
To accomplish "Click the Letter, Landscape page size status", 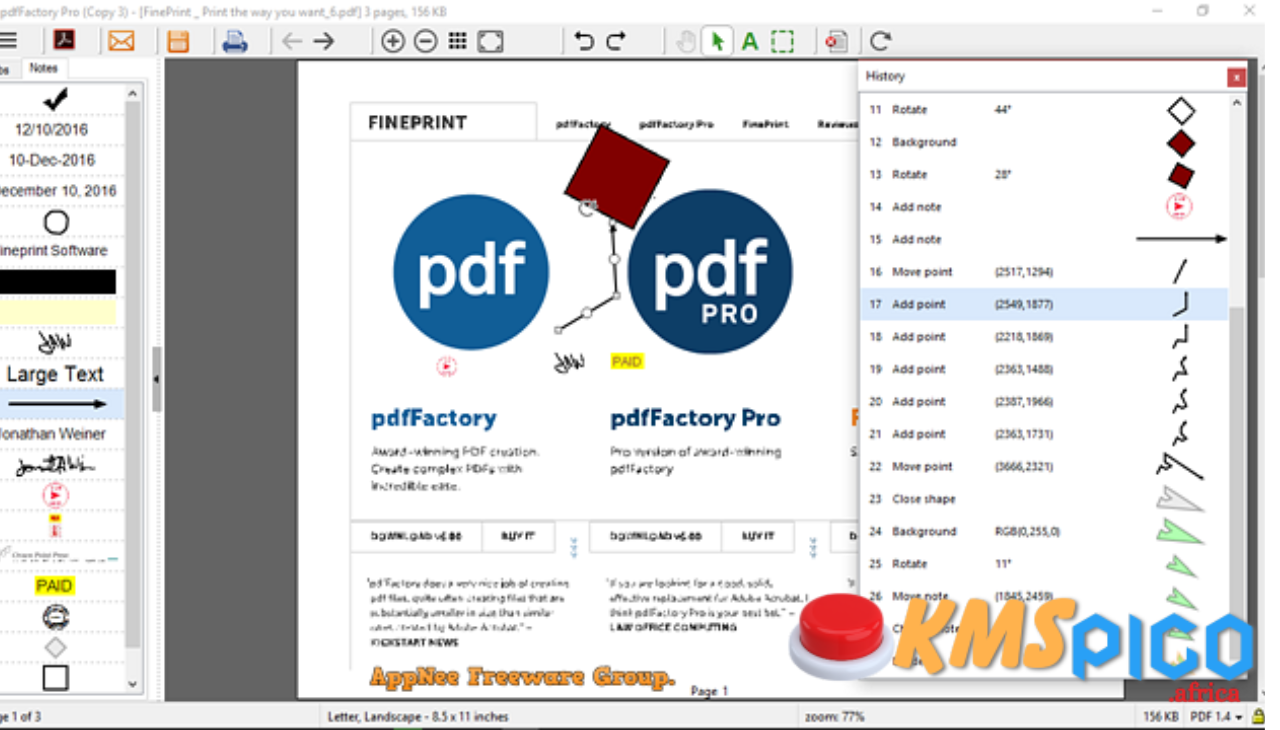I will pyautogui.click(x=418, y=717).
